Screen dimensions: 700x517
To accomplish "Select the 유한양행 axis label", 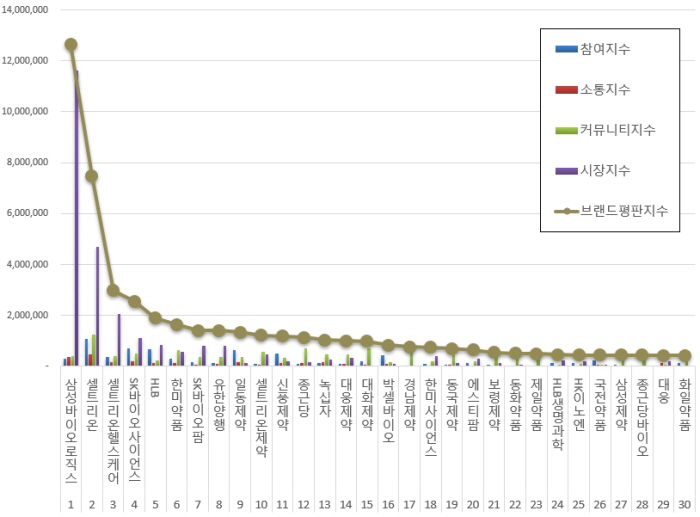I will (x=219, y=404).
